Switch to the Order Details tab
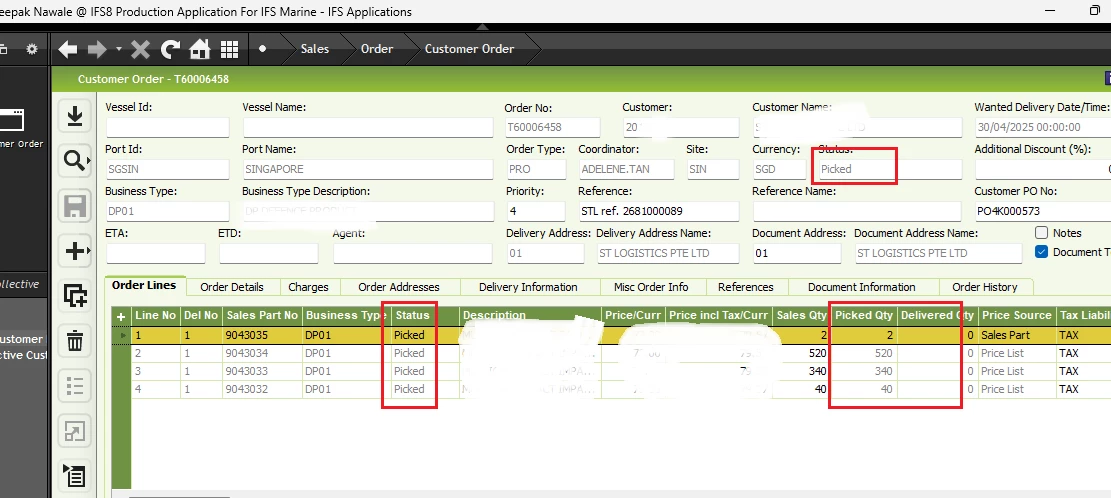This screenshot has width=1111, height=498. pyautogui.click(x=232, y=287)
